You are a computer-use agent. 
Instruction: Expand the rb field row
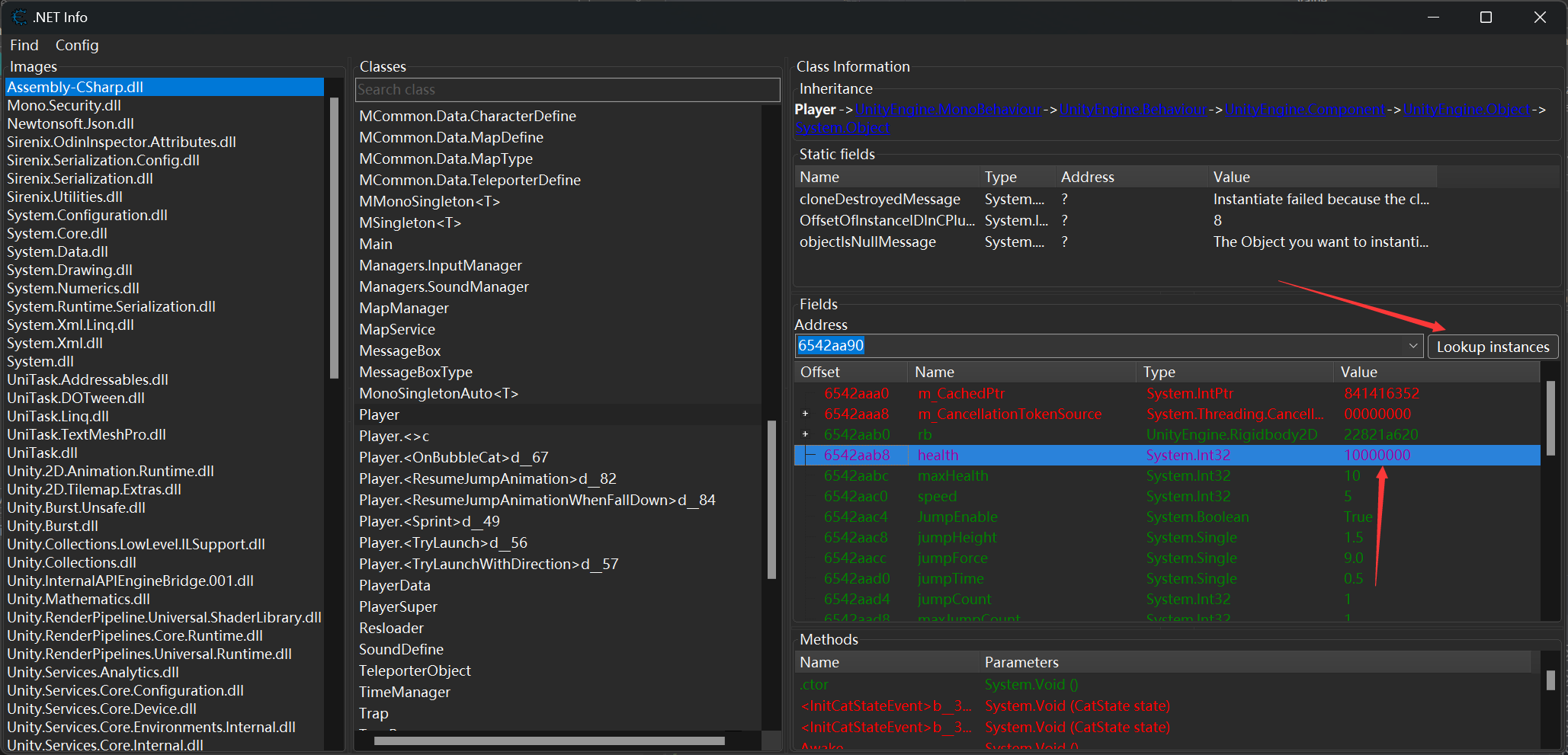click(x=805, y=434)
